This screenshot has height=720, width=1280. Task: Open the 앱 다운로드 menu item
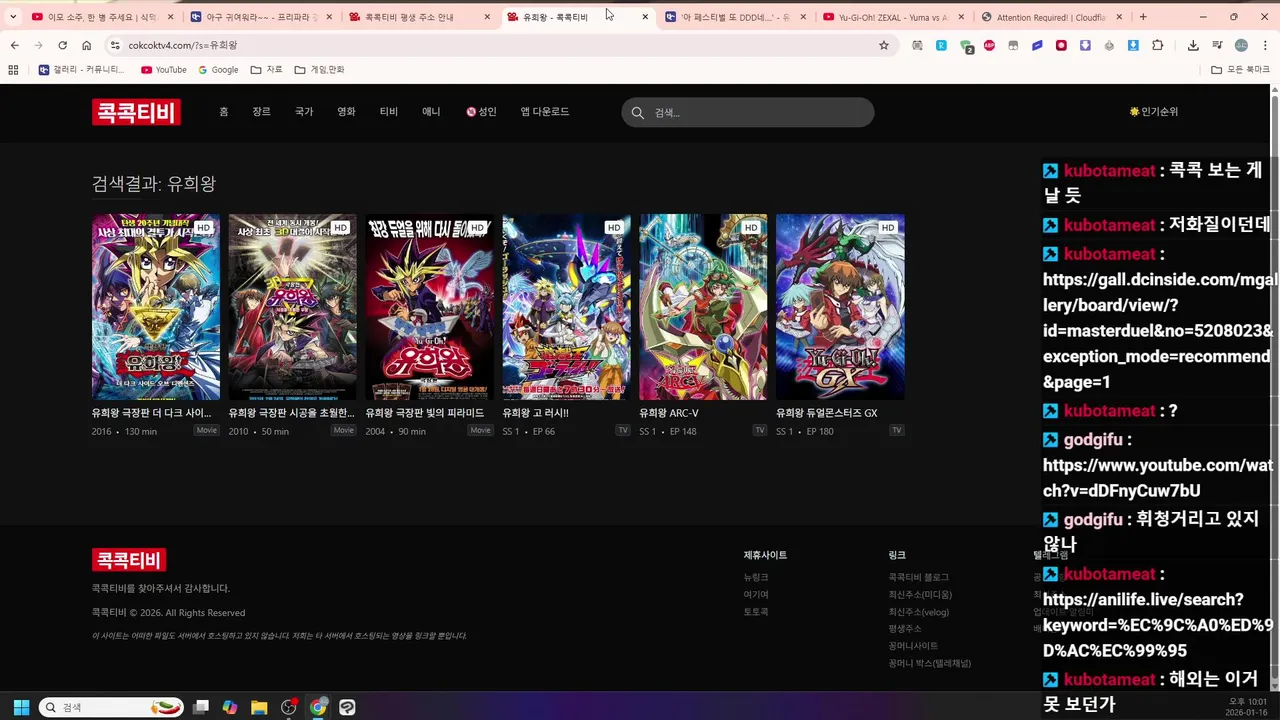coord(544,112)
